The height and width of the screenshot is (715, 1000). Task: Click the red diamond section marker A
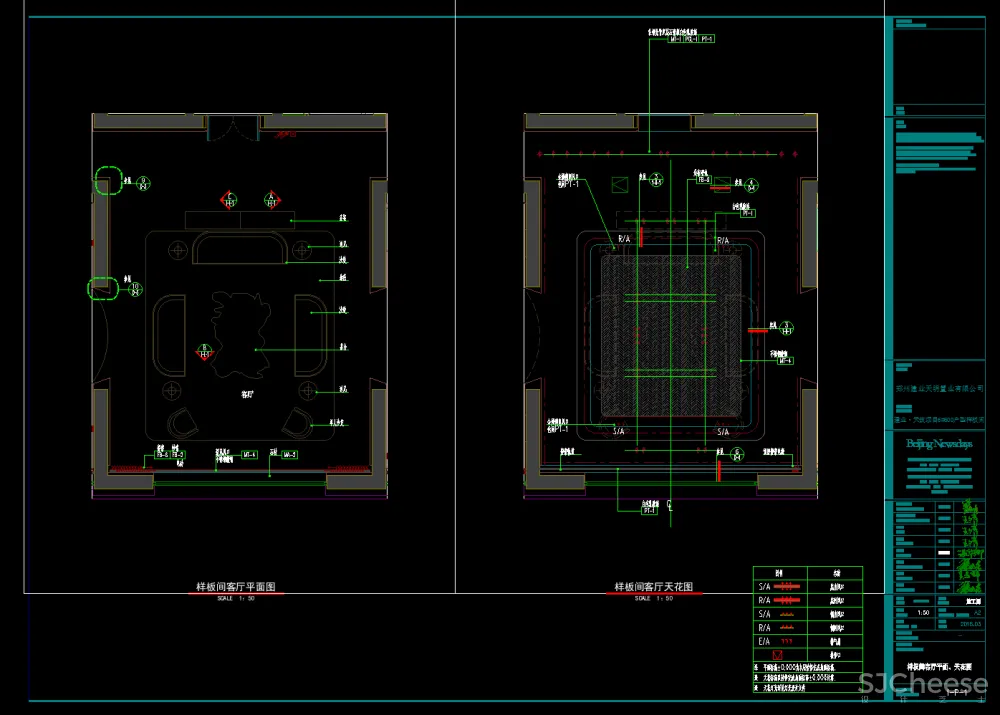tap(270, 199)
